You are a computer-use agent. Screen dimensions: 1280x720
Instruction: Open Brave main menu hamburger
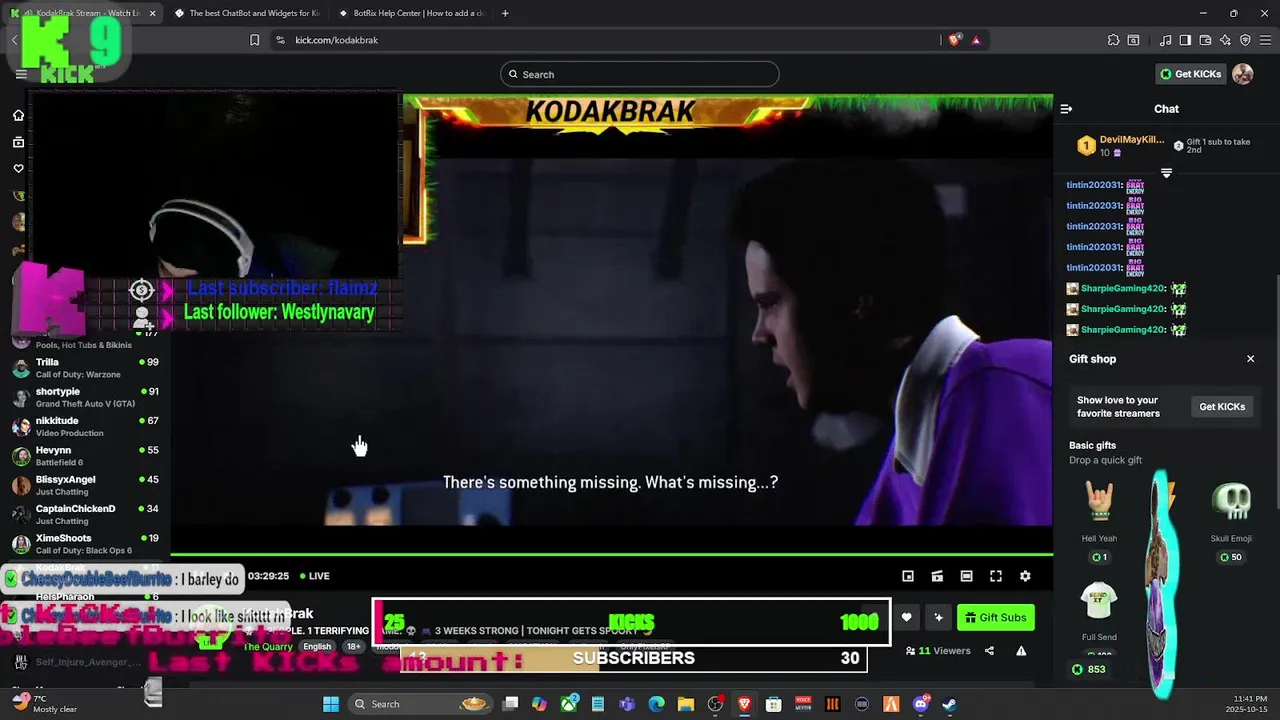coord(1265,40)
